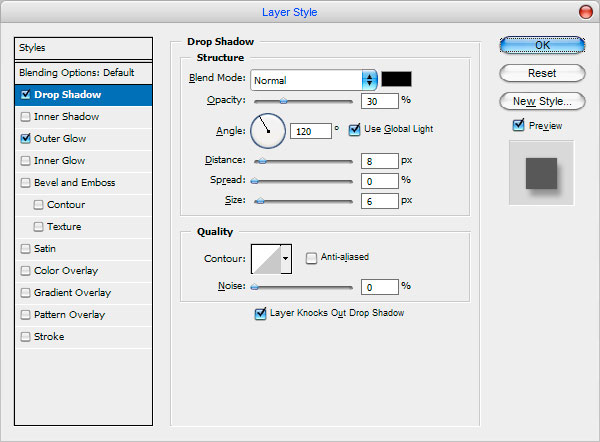This screenshot has height=442, width=600.
Task: Open the Outer Glow settings row
Action: point(83,139)
